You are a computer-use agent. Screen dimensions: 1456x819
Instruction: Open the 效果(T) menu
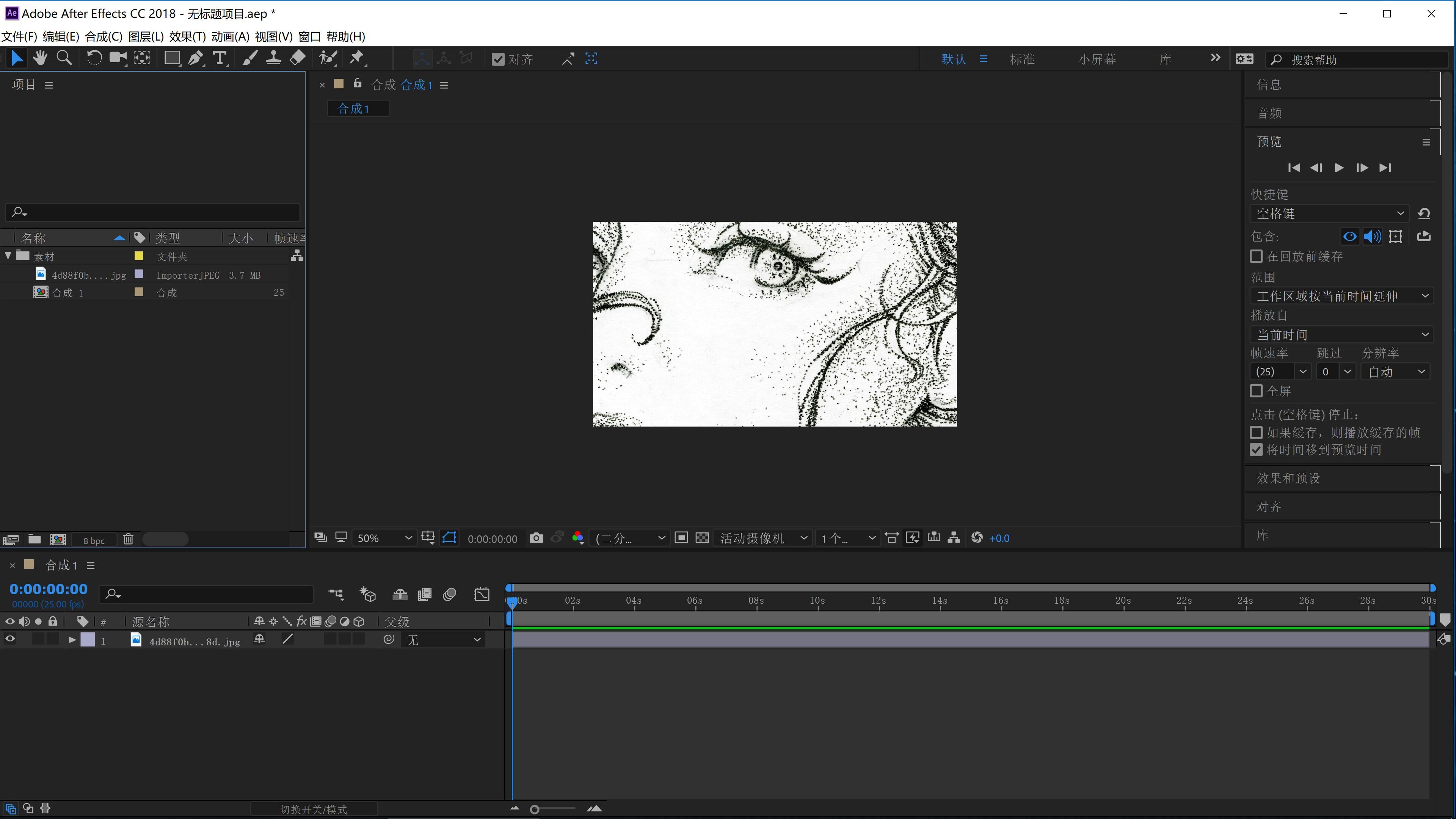(x=187, y=37)
